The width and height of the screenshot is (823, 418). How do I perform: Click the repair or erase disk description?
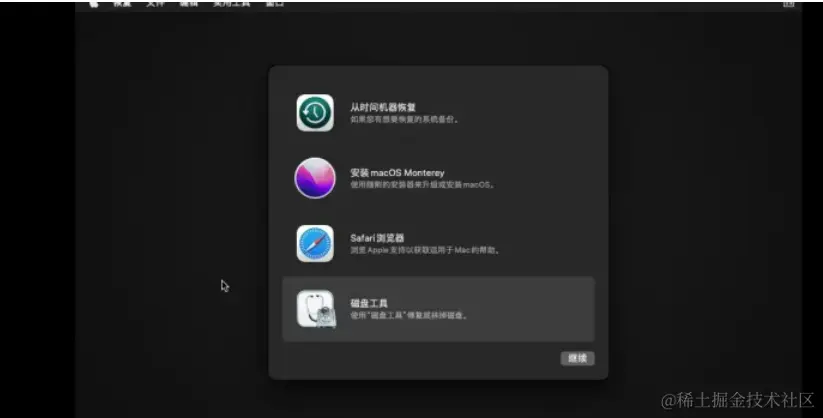[x=409, y=315]
